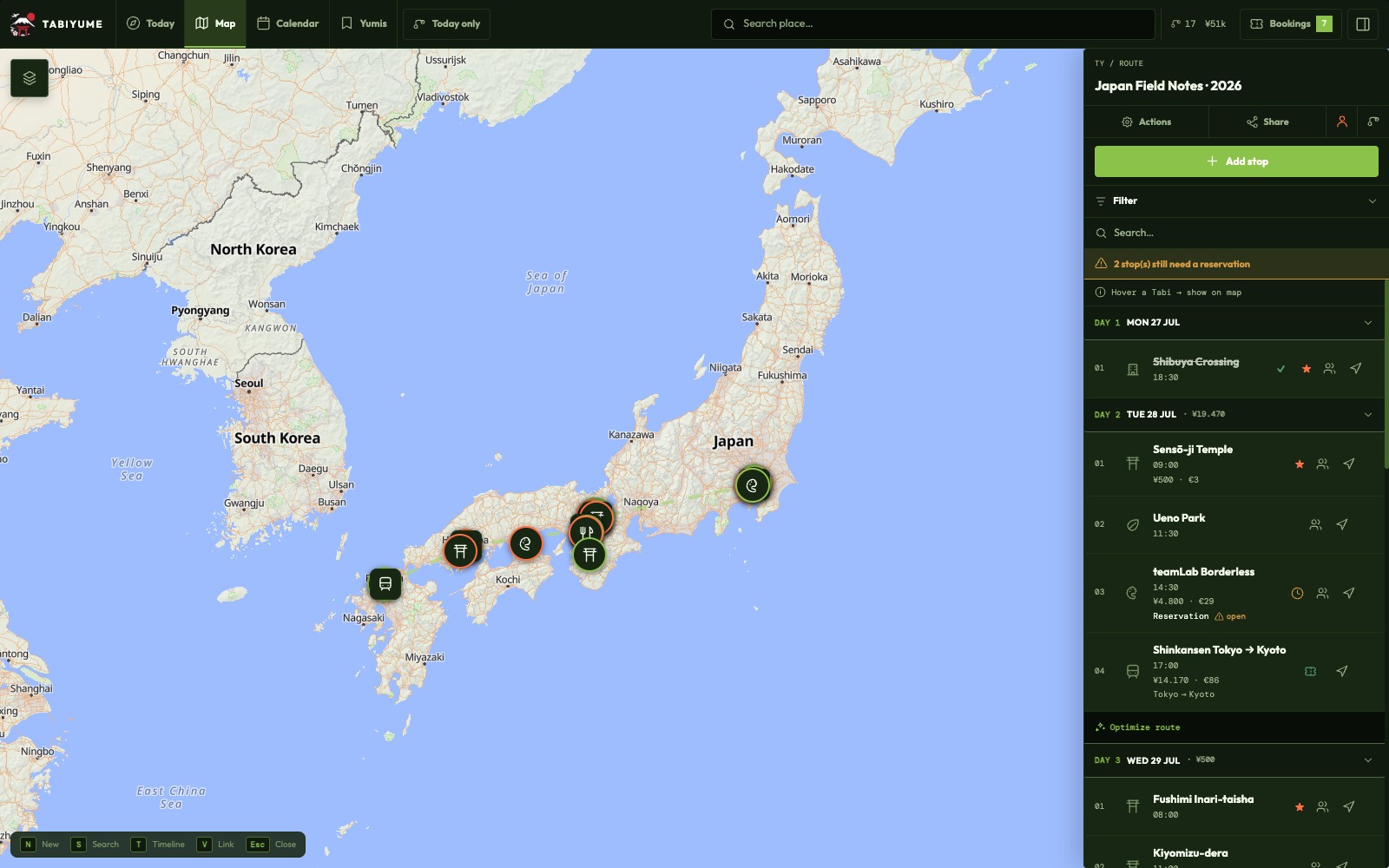The width and height of the screenshot is (1389, 868).
Task: Open the Bookings button
Action: pyautogui.click(x=1291, y=24)
